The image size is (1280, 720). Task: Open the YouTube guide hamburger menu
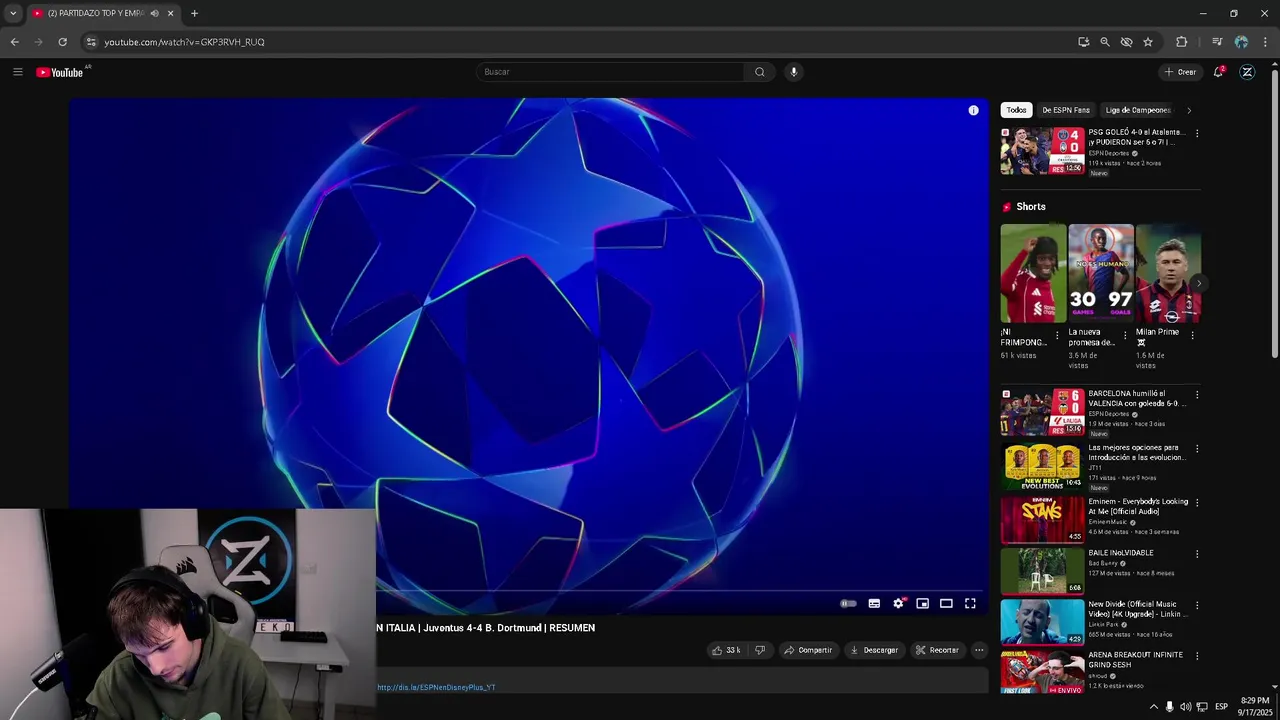click(x=18, y=72)
